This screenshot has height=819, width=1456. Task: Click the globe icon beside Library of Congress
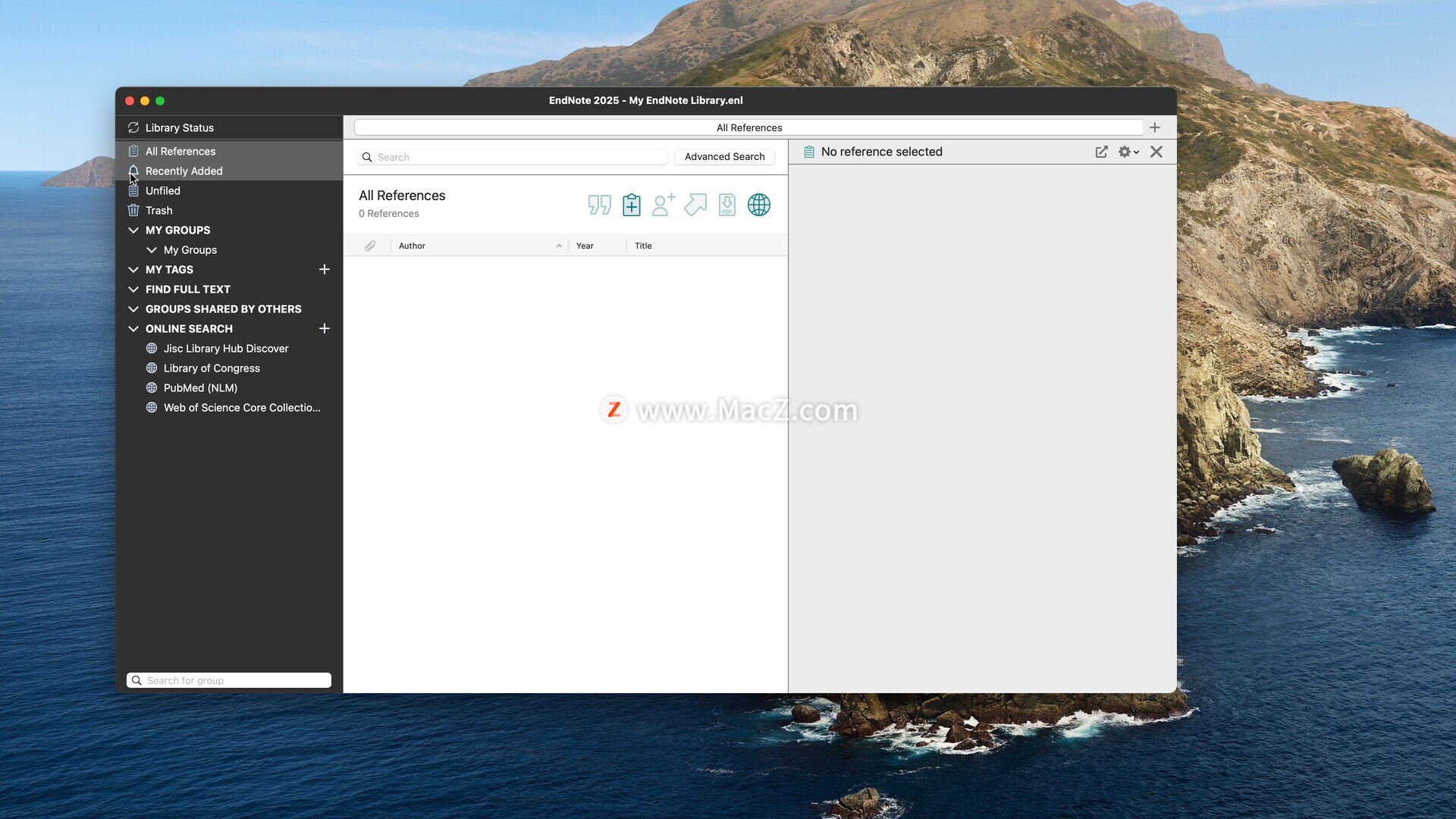pos(152,368)
